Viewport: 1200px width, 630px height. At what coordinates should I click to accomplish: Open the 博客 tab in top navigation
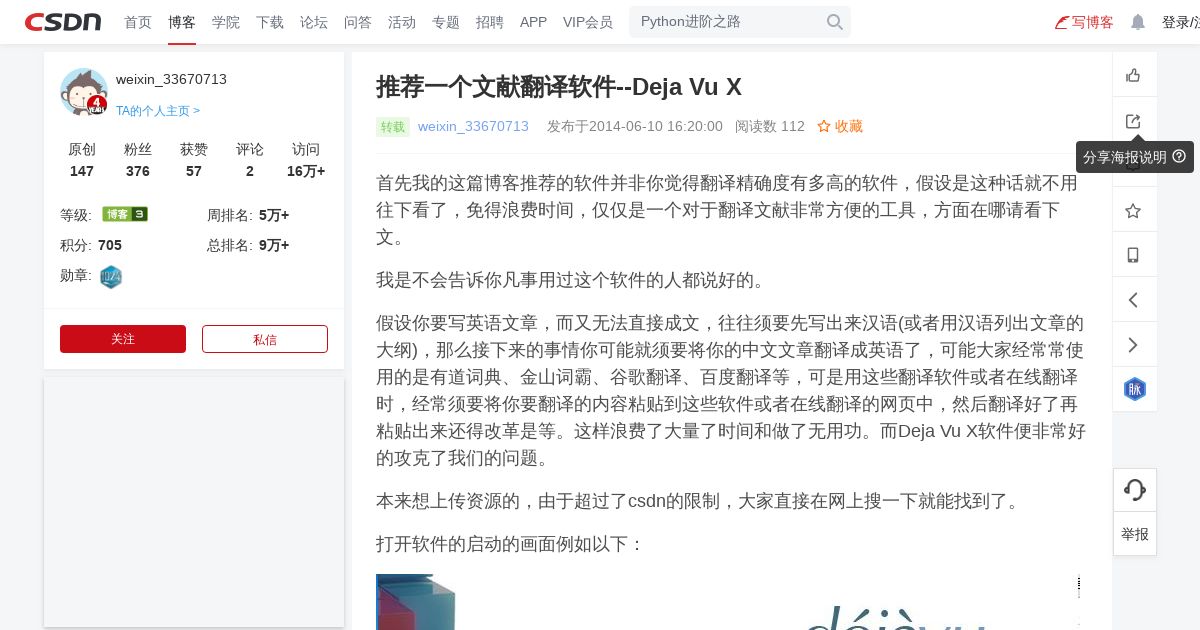(182, 22)
